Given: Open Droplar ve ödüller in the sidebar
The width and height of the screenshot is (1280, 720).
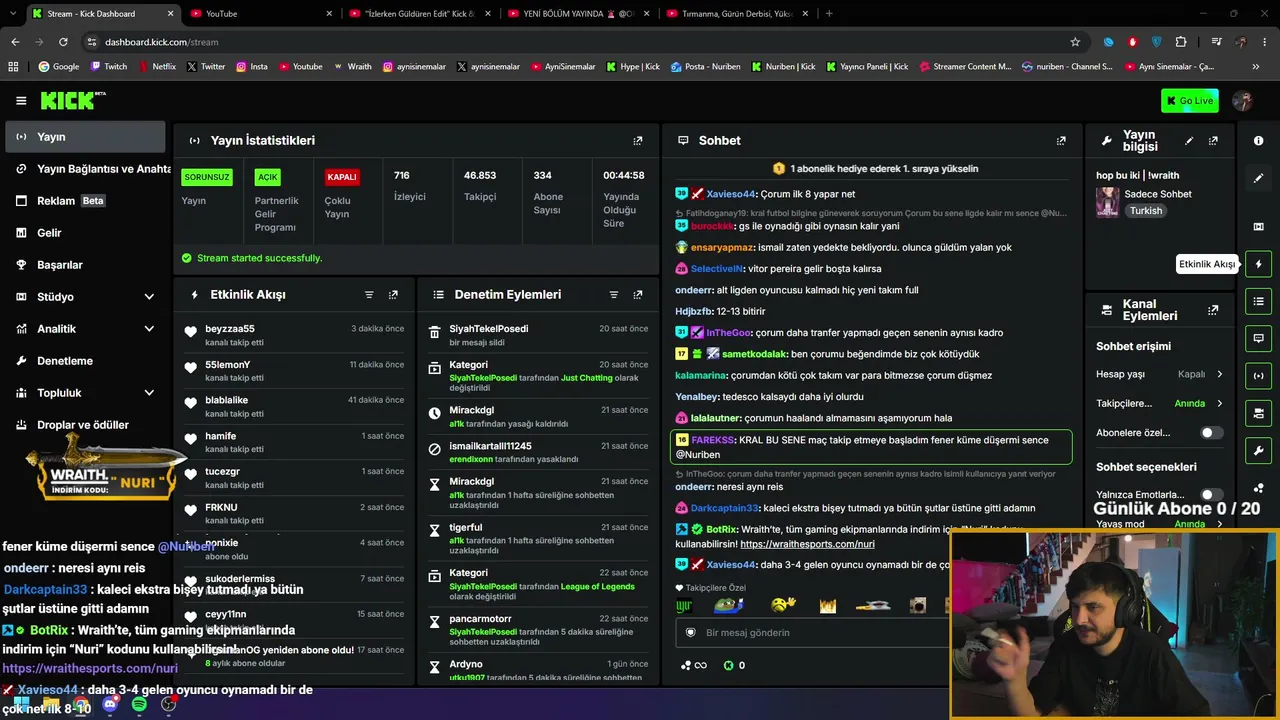Looking at the screenshot, I should 85,425.
